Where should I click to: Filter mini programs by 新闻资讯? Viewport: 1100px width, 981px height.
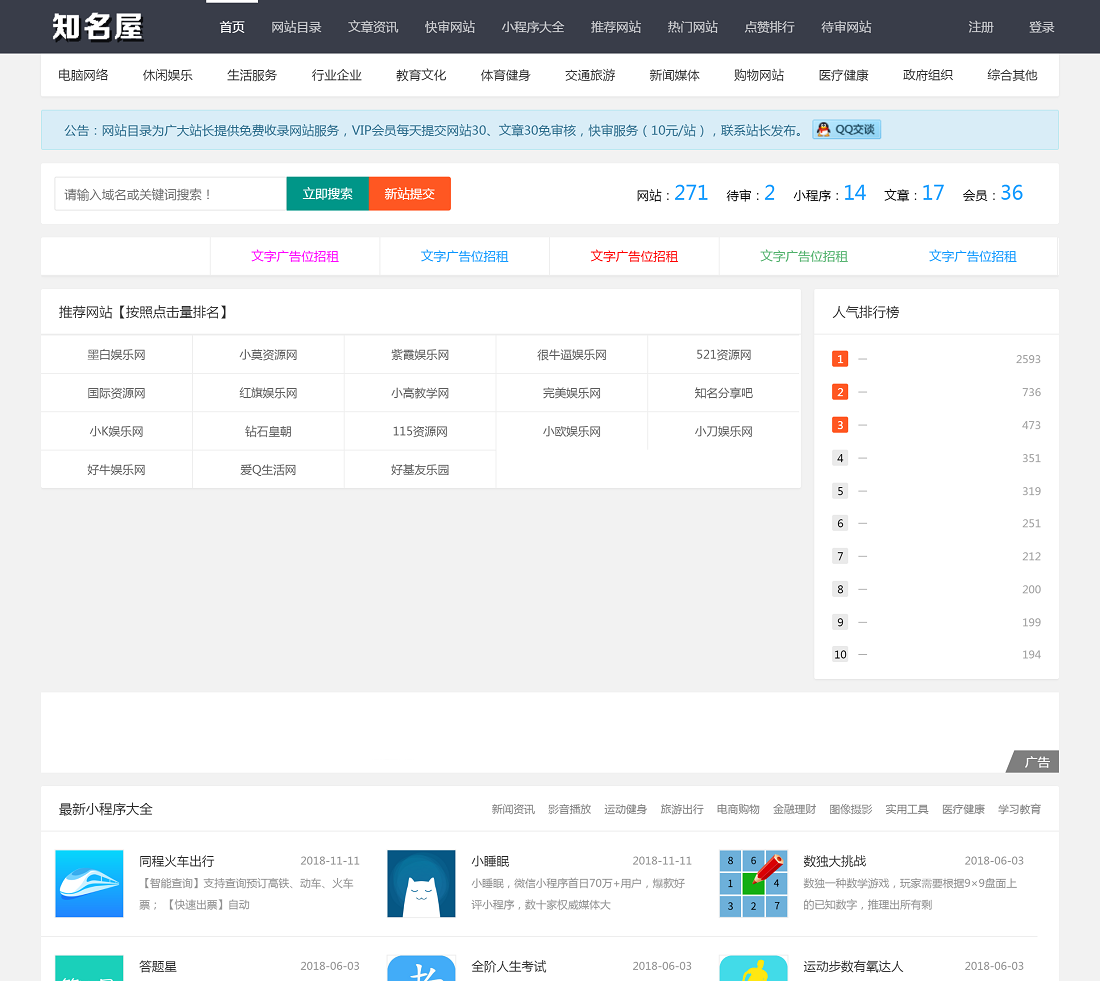point(513,809)
